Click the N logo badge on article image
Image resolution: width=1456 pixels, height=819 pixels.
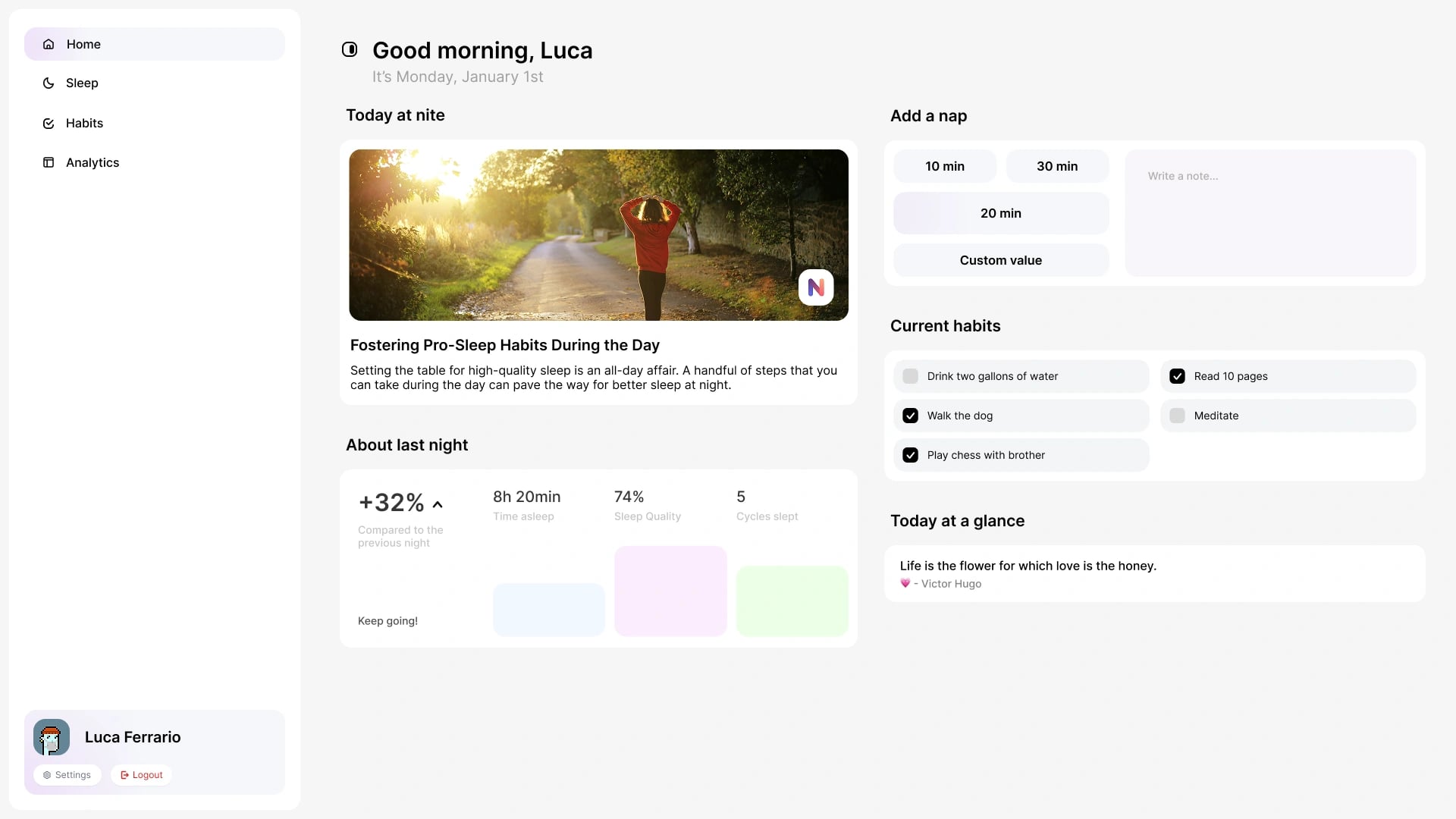click(x=816, y=287)
